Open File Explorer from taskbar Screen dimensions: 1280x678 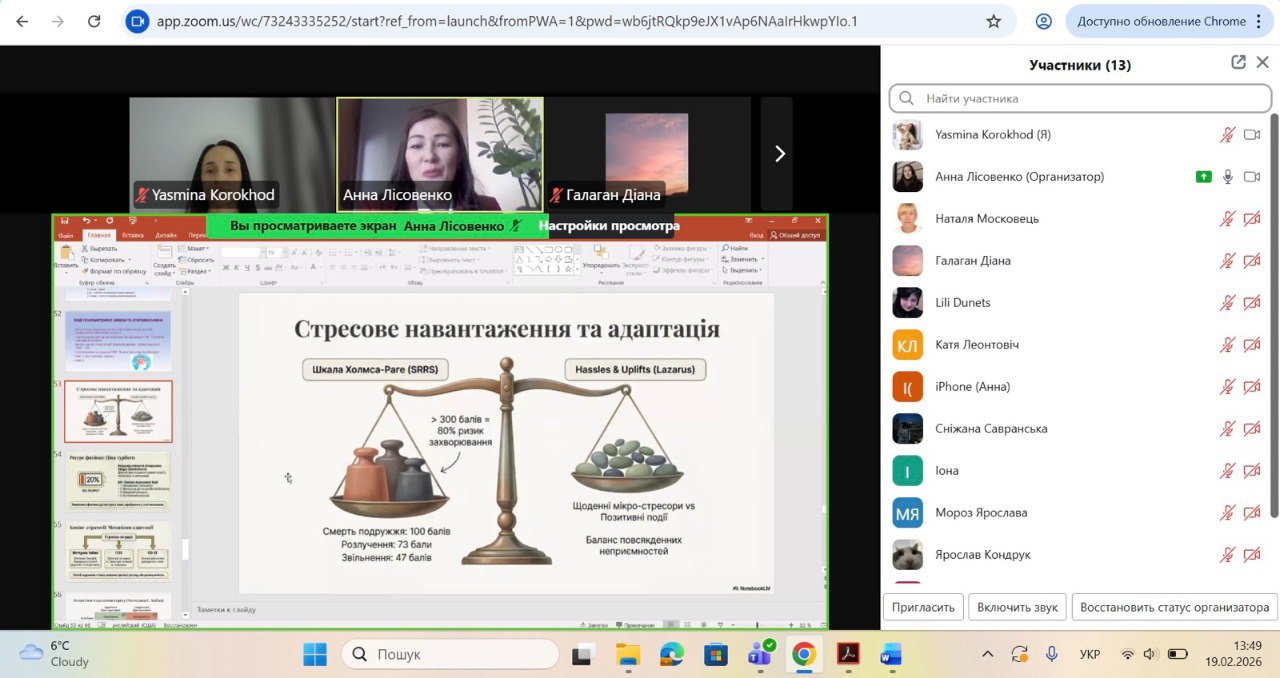[x=628, y=655]
